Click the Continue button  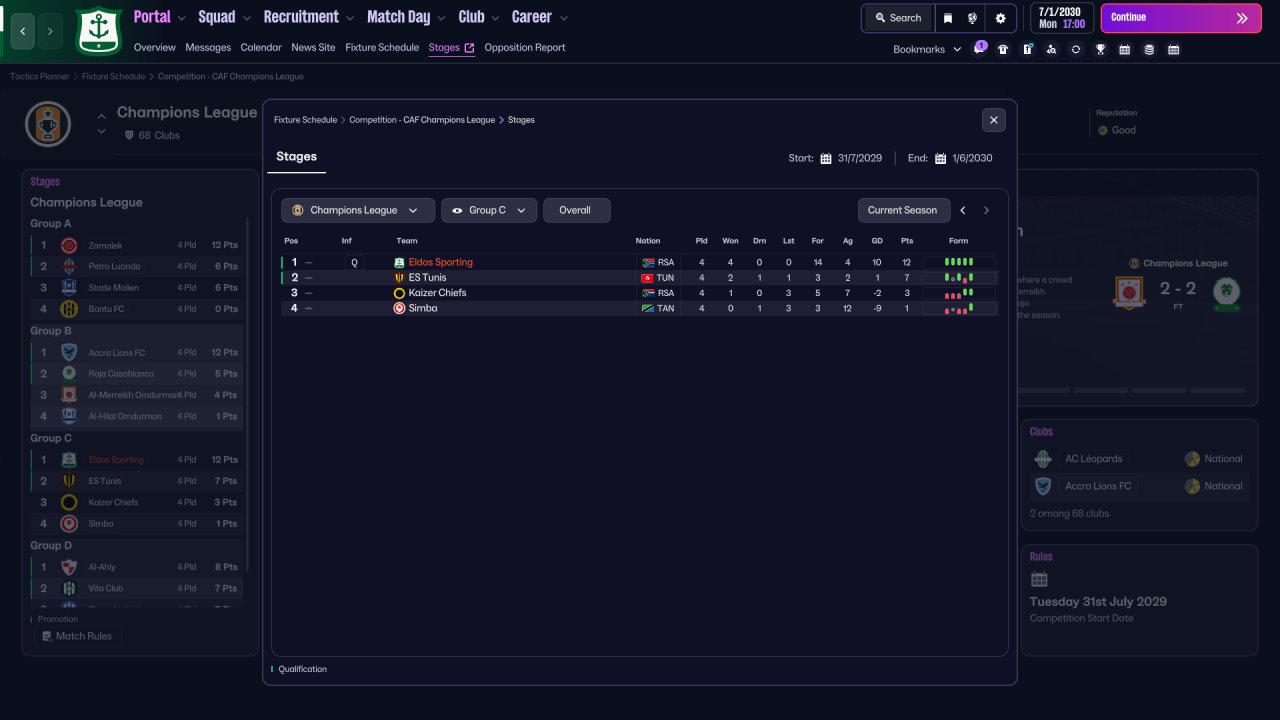(x=1181, y=18)
